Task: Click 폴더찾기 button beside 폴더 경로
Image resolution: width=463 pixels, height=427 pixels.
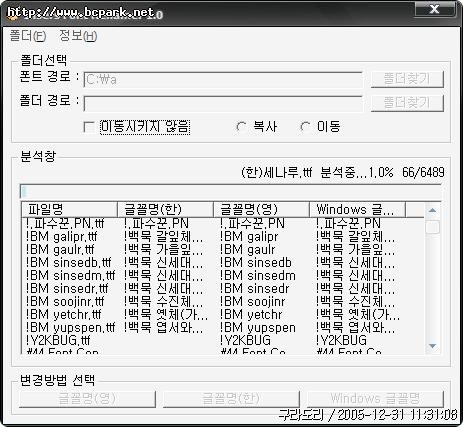Action: coord(407,103)
